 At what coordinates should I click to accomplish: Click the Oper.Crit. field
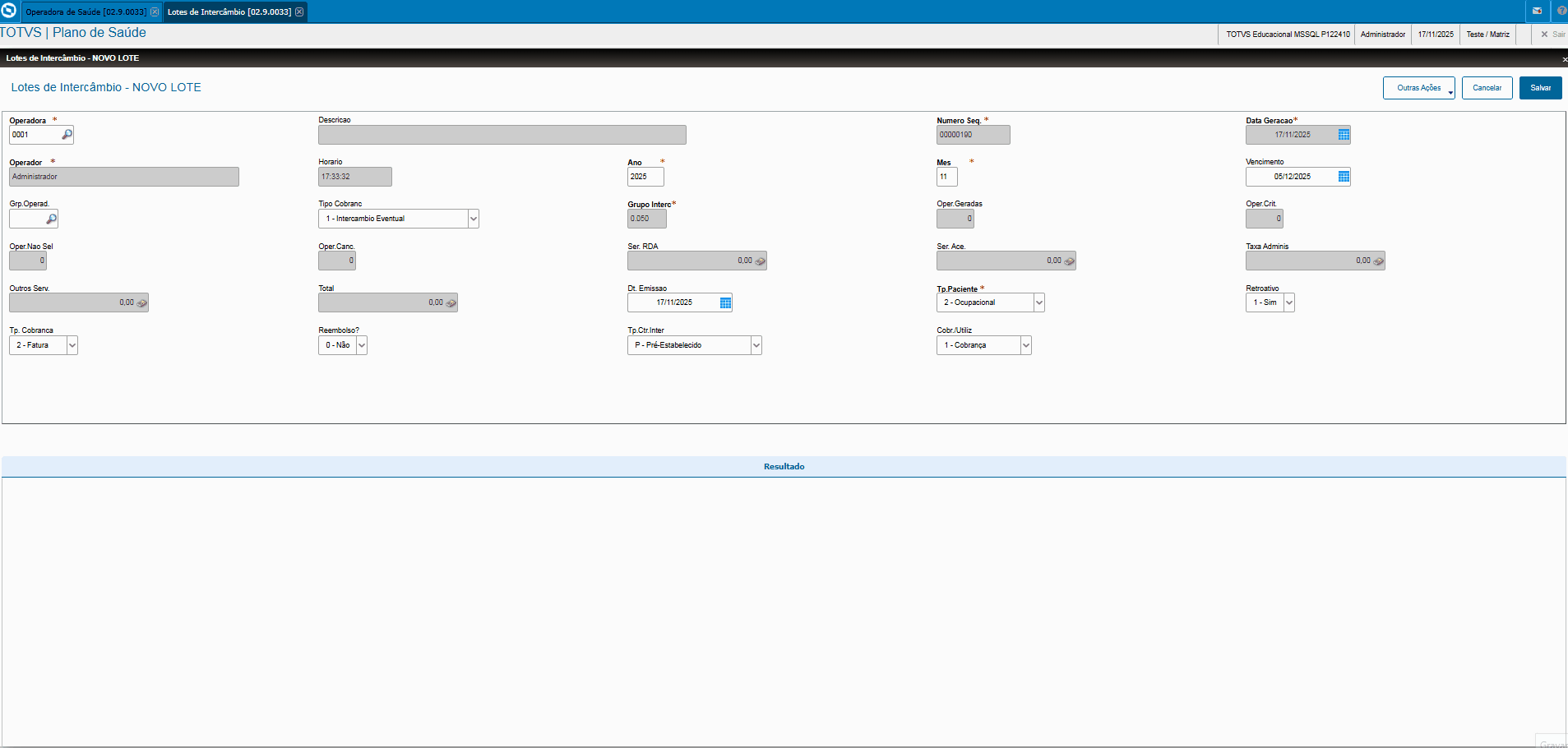click(1265, 219)
